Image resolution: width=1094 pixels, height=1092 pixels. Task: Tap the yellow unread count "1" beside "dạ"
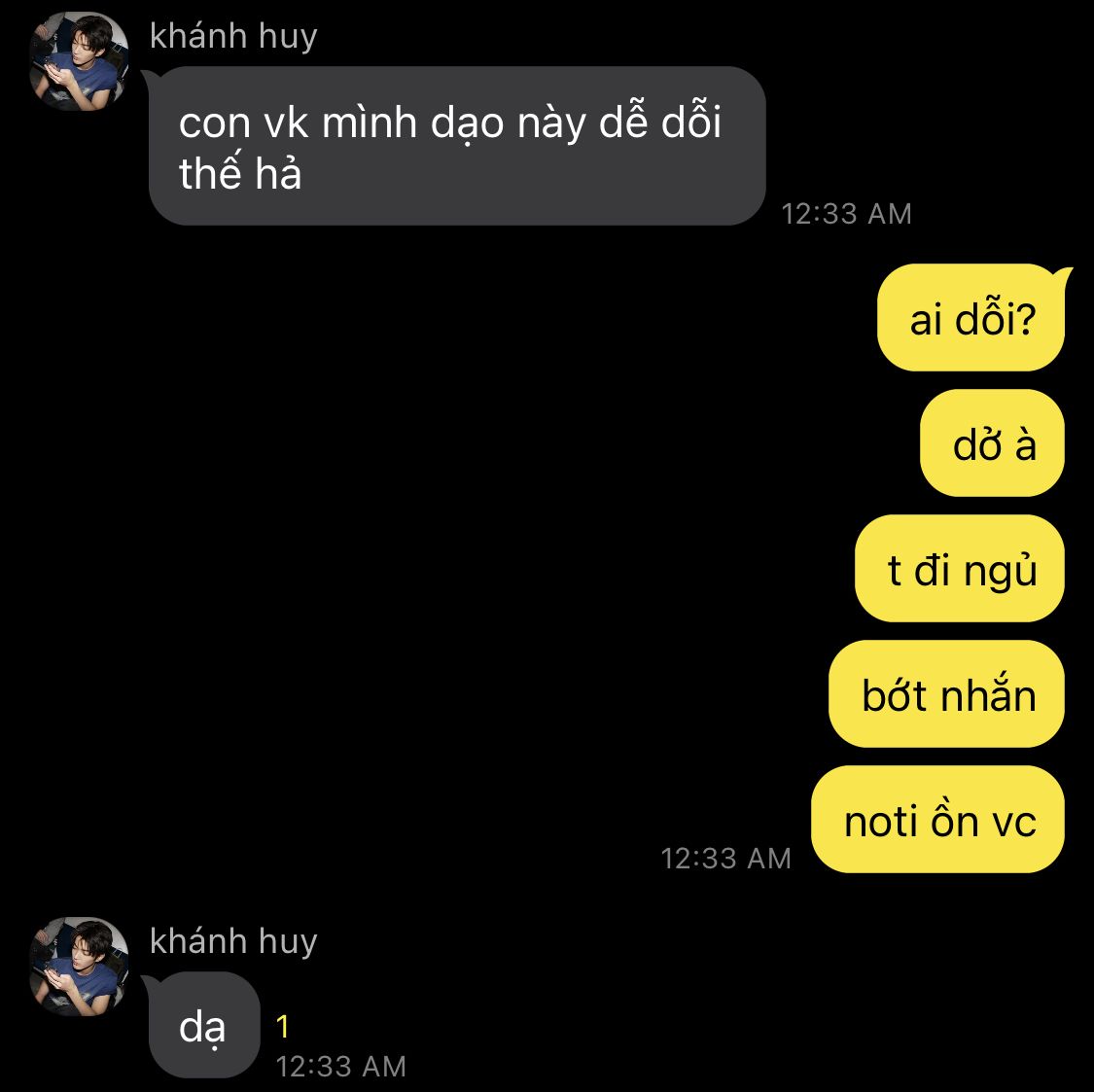(x=283, y=1027)
